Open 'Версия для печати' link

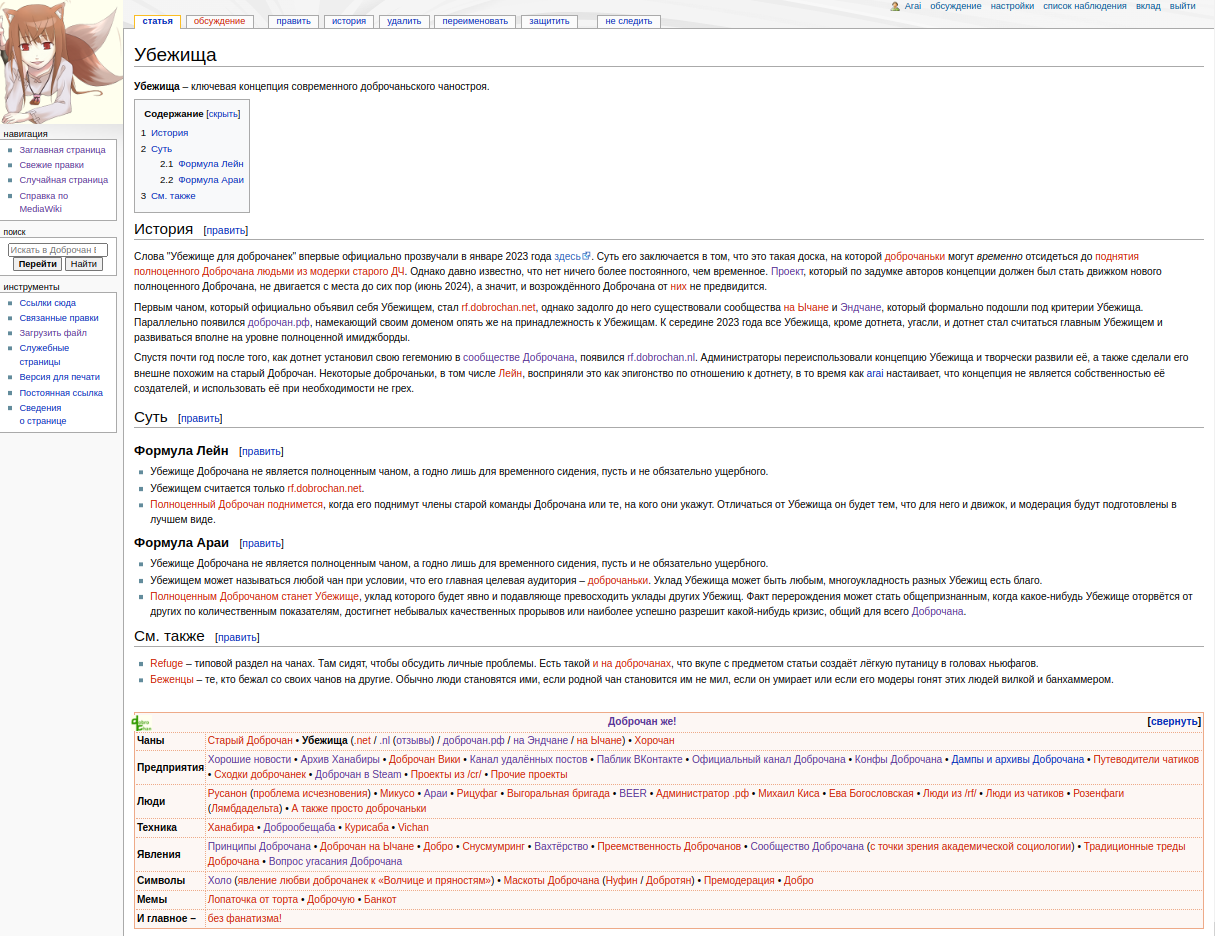click(59, 377)
